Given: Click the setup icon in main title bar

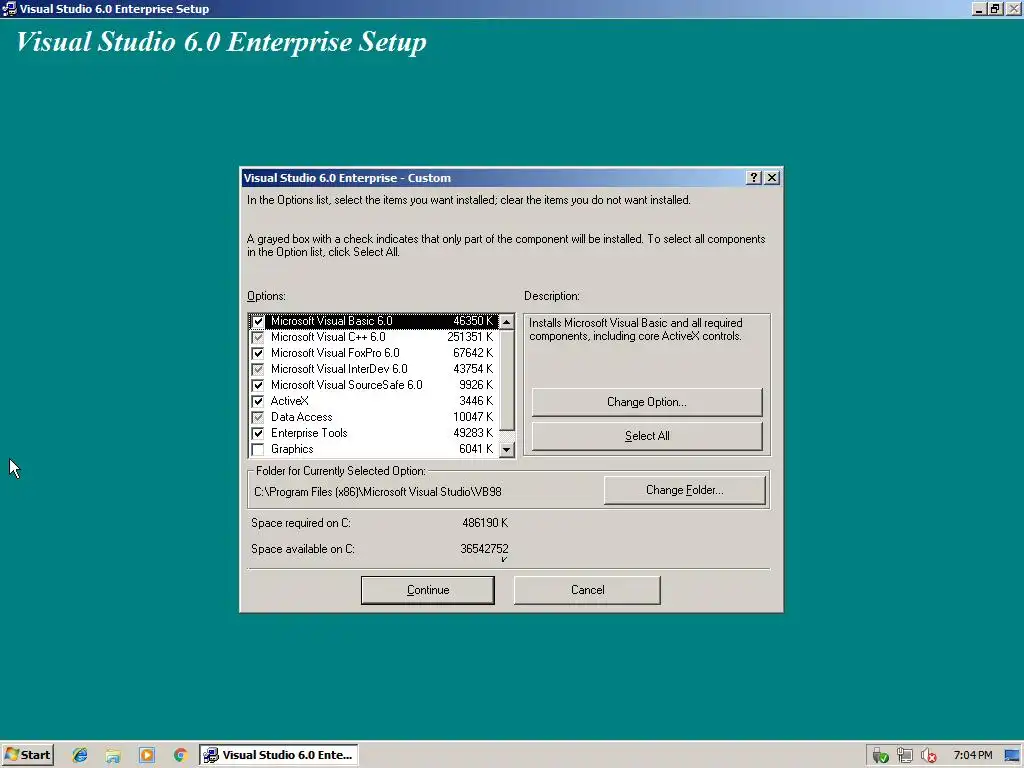Looking at the screenshot, I should click(9, 8).
